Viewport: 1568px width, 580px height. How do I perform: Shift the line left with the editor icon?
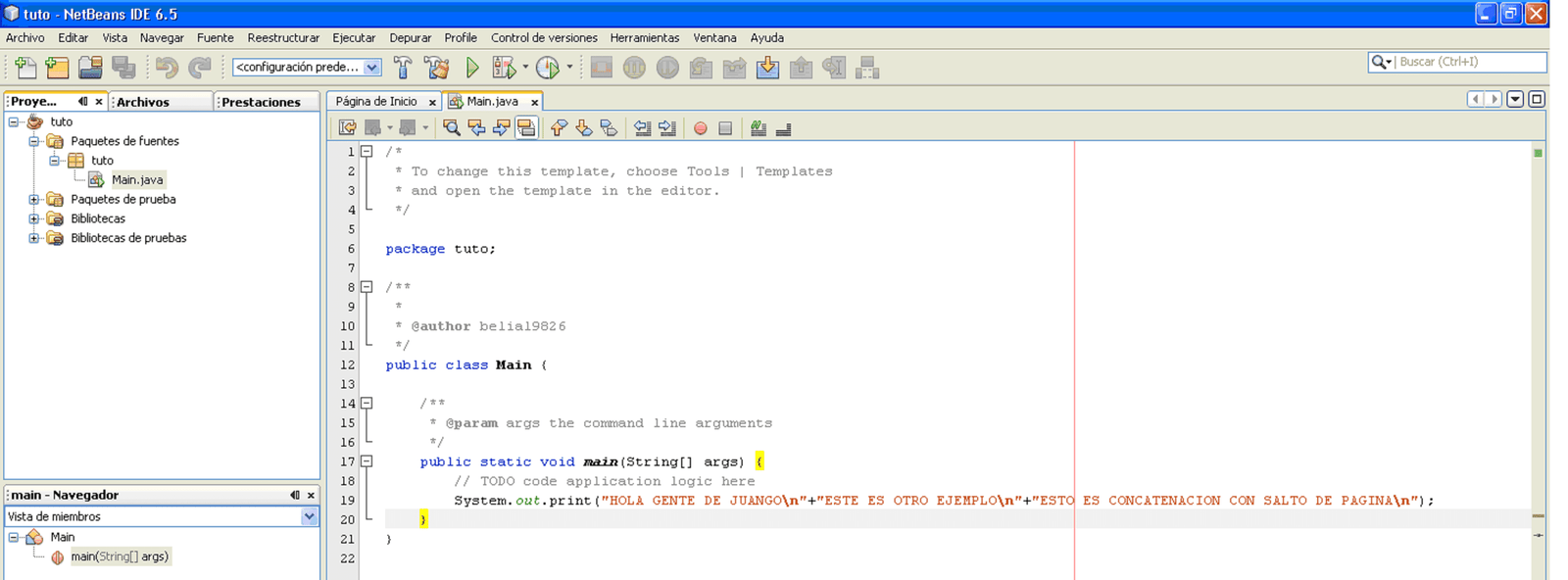point(643,127)
